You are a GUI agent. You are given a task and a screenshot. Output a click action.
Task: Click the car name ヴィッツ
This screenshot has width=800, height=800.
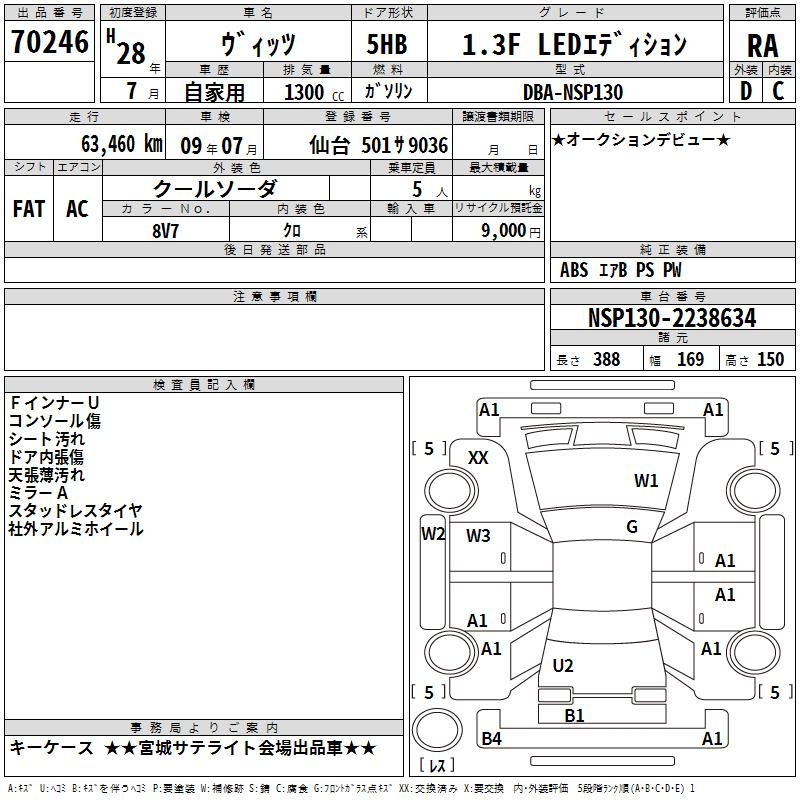pos(256,44)
